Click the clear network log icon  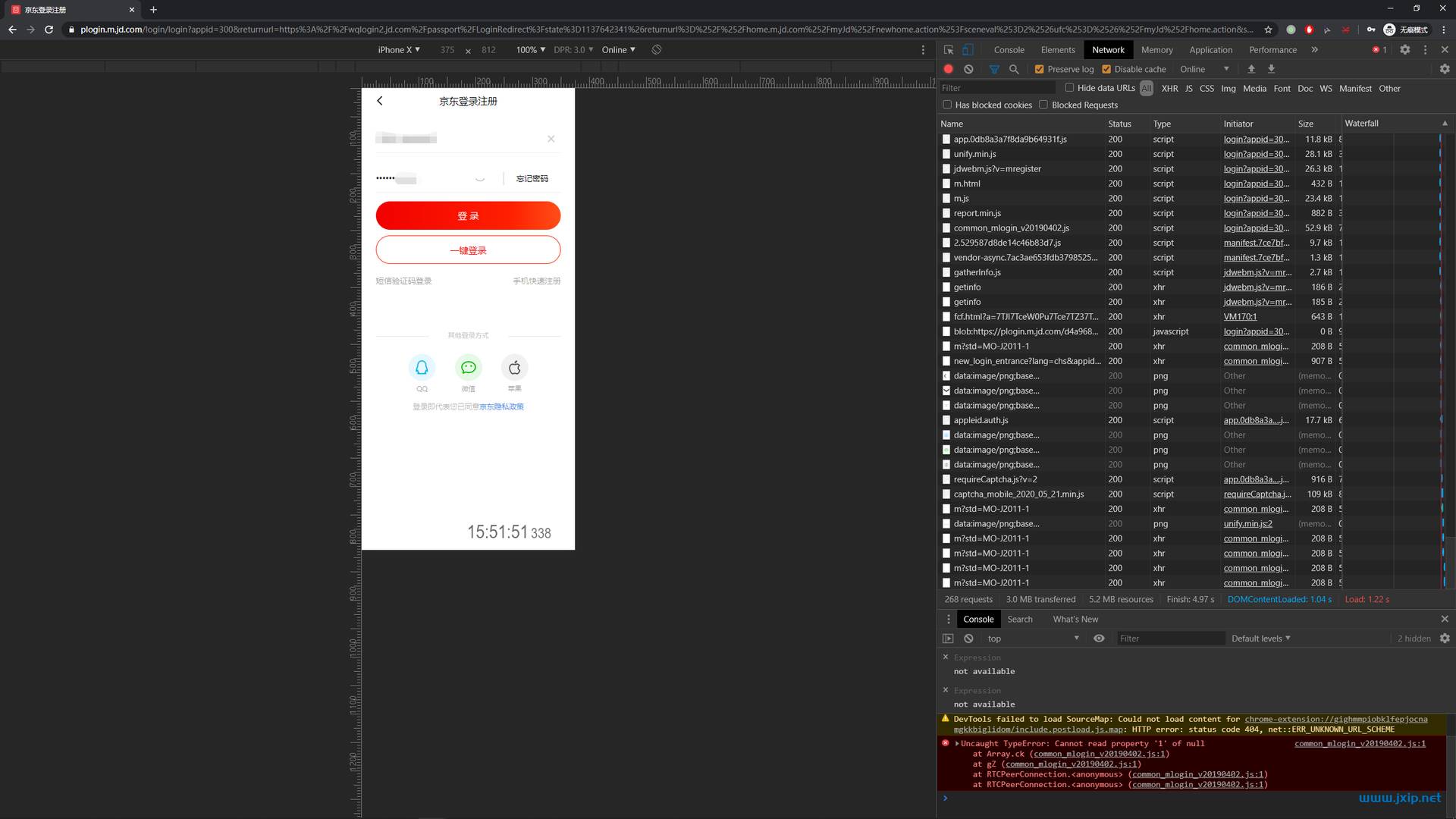967,69
